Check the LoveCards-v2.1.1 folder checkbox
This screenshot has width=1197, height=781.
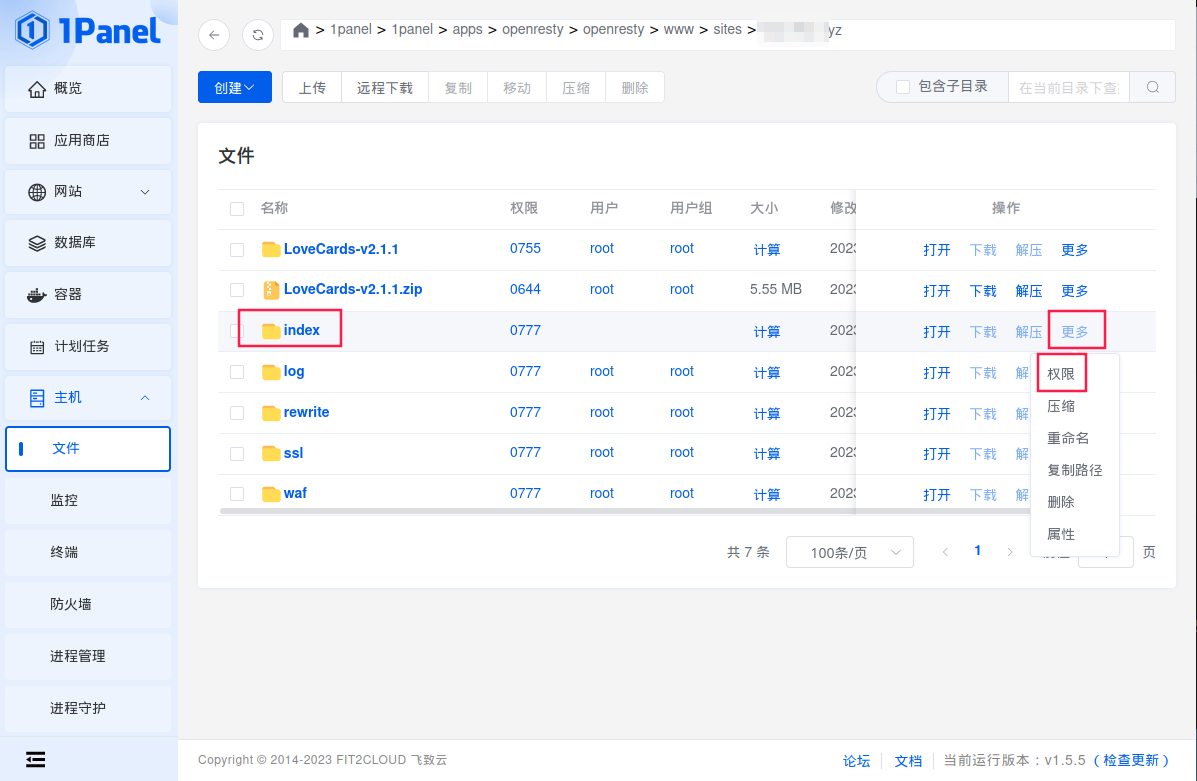pos(237,250)
